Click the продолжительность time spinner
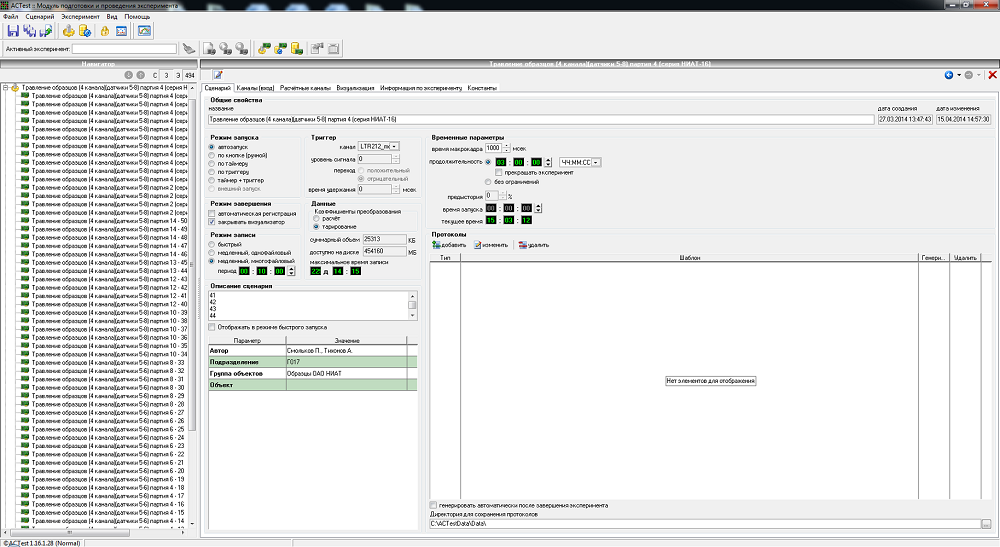The width and height of the screenshot is (1000, 547). click(x=548, y=163)
